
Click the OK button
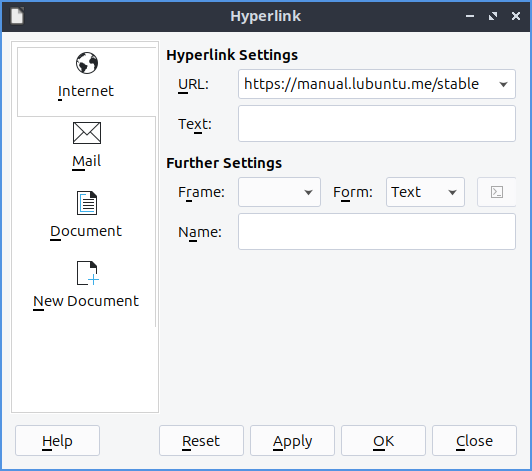(x=383, y=440)
